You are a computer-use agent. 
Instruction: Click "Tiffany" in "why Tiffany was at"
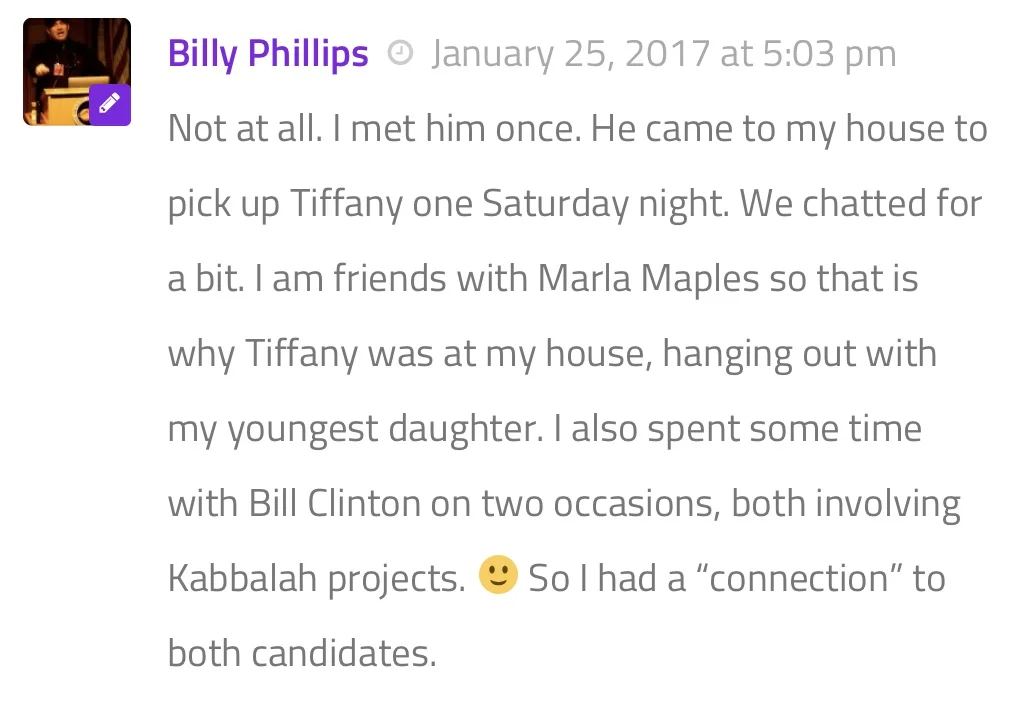[x=301, y=354]
